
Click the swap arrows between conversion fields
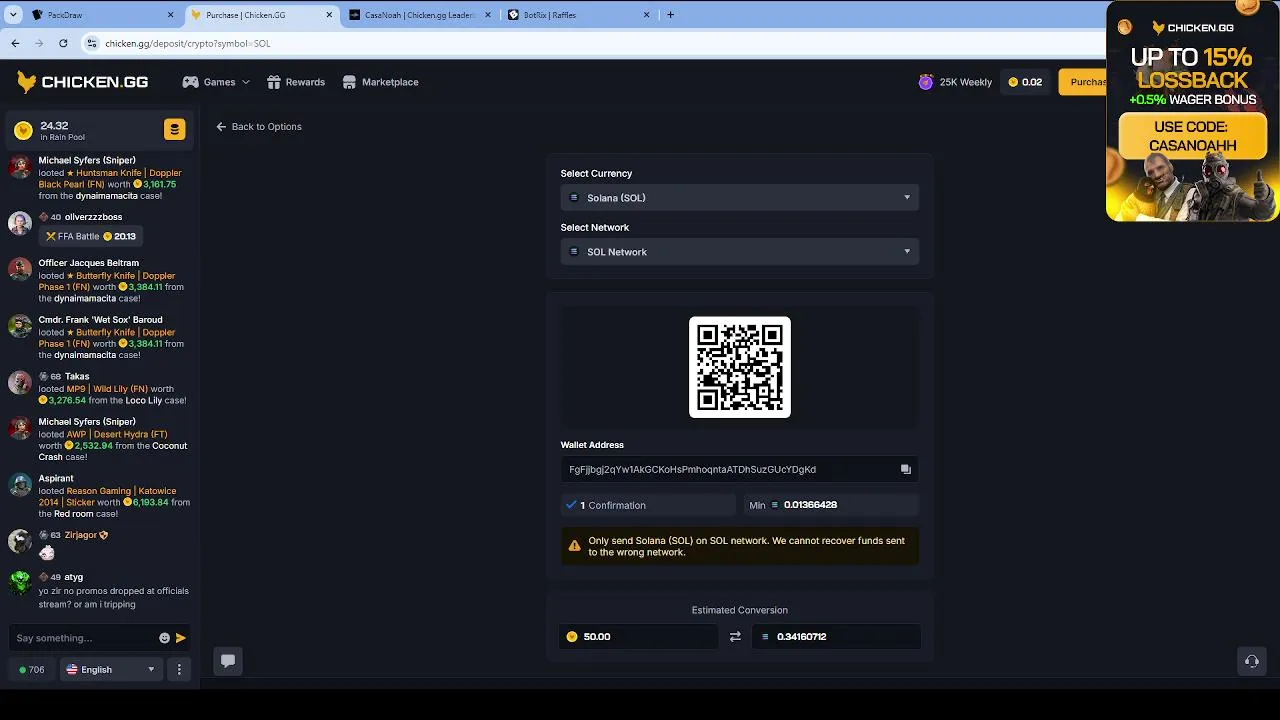735,636
